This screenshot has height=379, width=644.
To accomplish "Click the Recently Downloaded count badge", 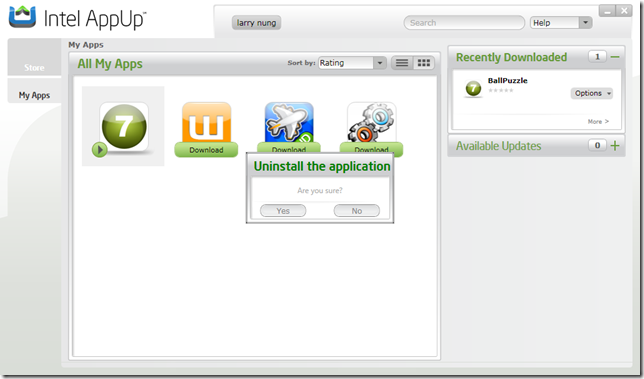I will point(597,57).
